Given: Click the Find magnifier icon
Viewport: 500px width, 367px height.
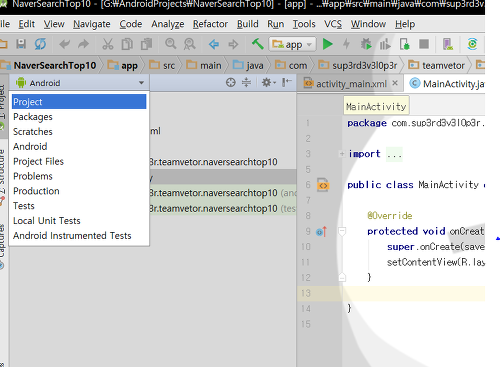Looking at the screenshot, I should [x=171, y=44].
